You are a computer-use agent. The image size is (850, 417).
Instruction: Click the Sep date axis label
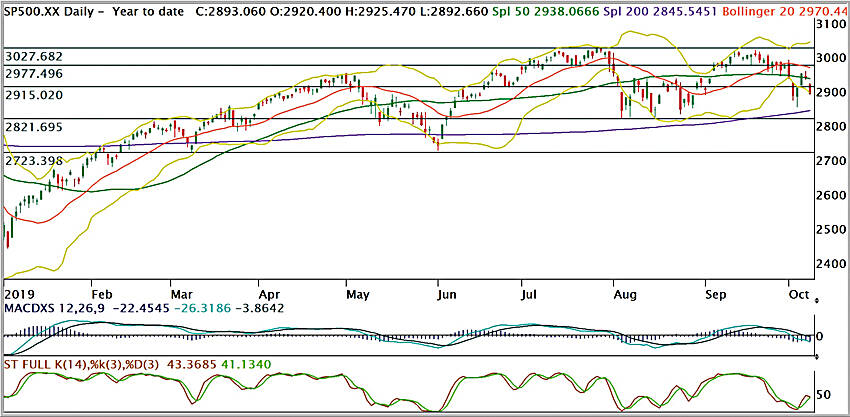coord(716,295)
